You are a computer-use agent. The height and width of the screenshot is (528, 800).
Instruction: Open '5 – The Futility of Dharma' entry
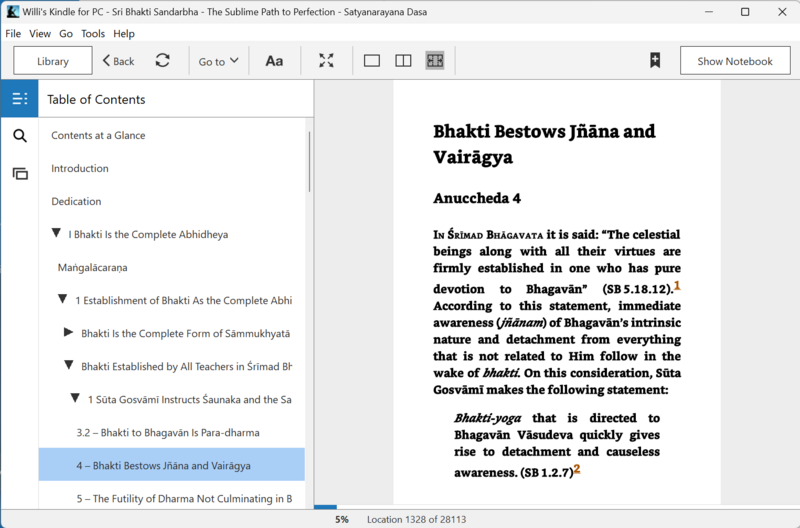[x=184, y=498]
